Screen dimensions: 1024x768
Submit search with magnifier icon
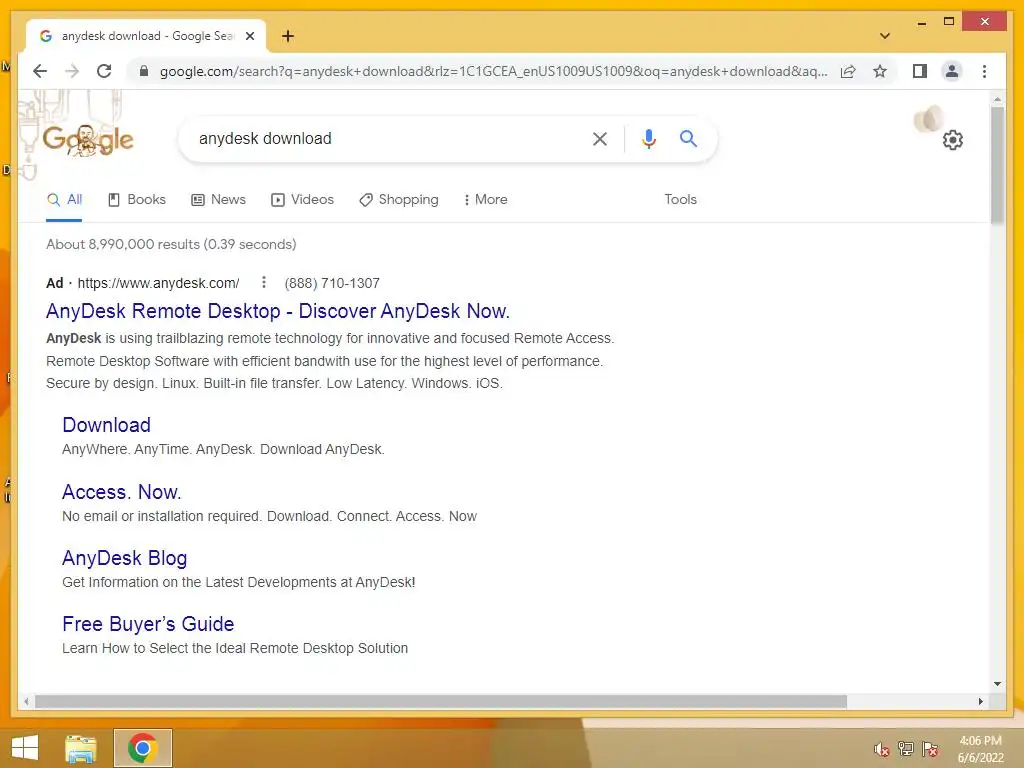[x=688, y=138]
